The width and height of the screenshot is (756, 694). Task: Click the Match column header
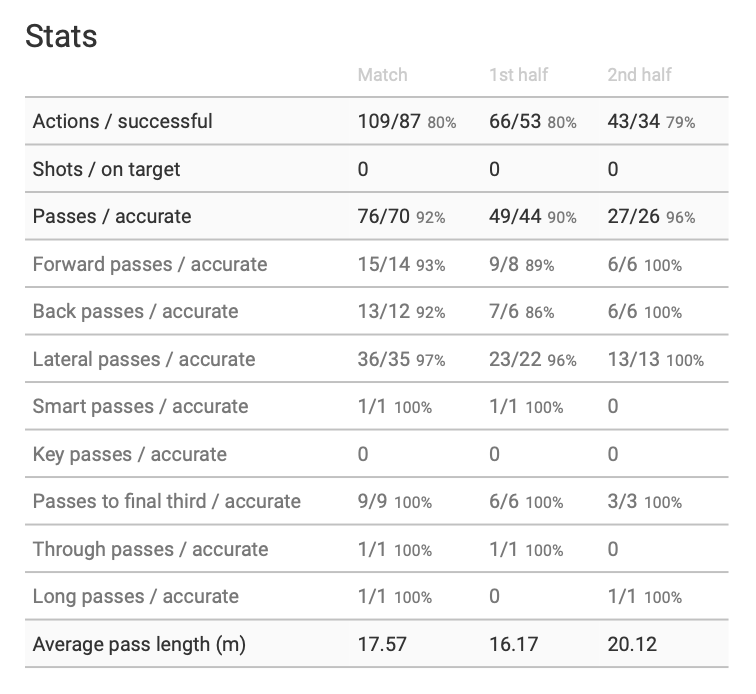point(382,75)
